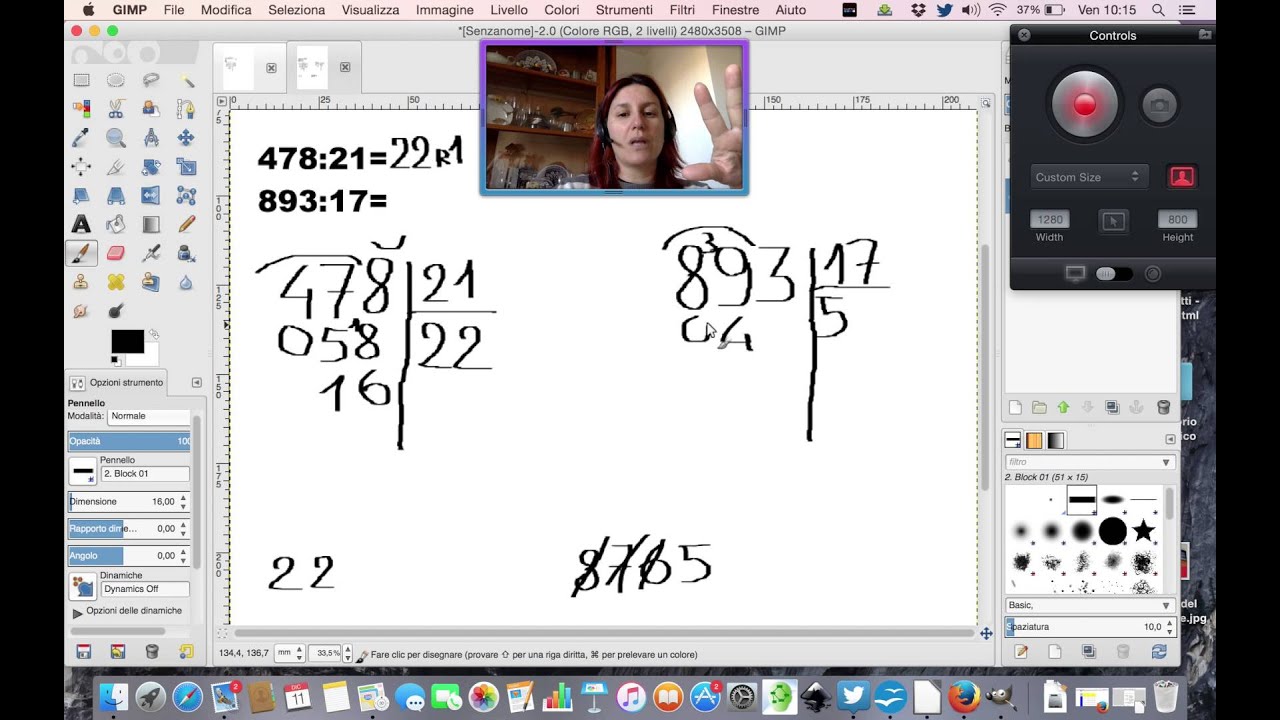Toggle the webcam overlay button in Controls
The width and height of the screenshot is (1280, 720).
coord(1181,177)
